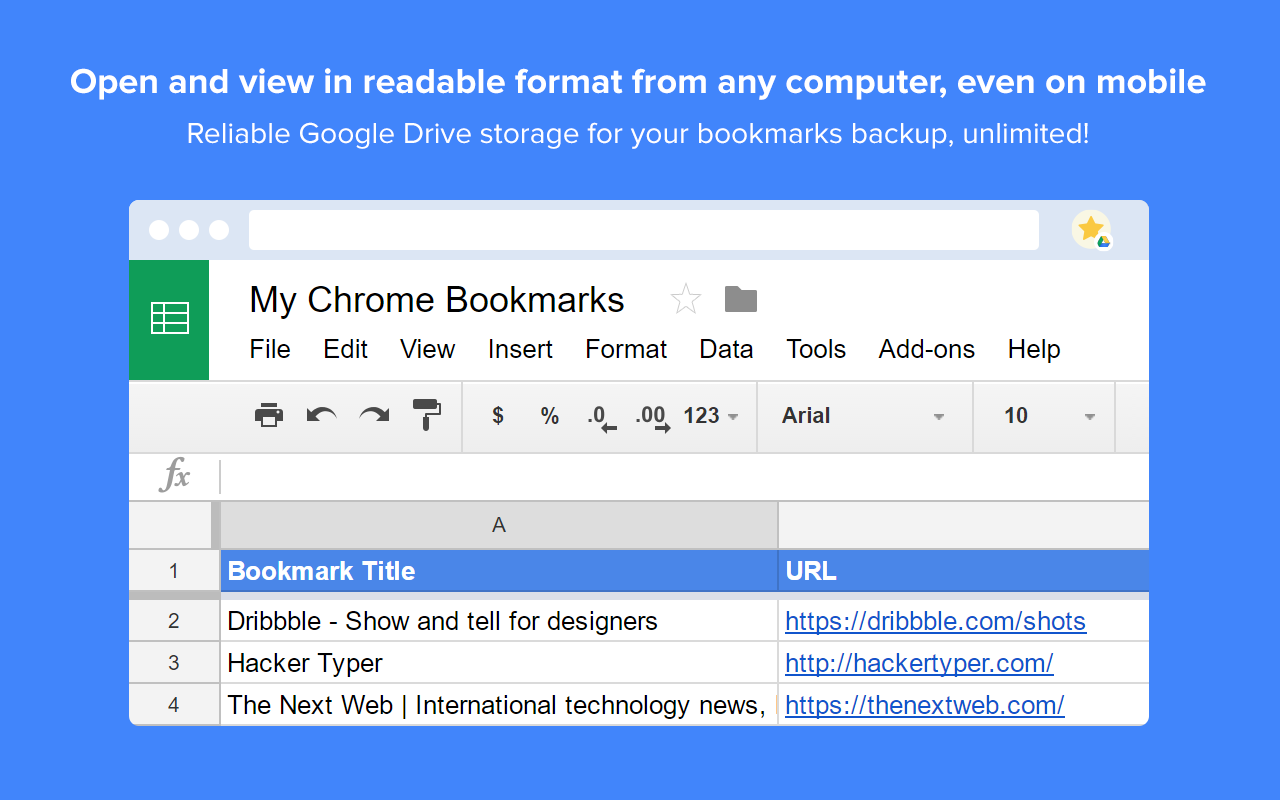Star the My Chrome Bookmarks spreadsheet

[686, 298]
